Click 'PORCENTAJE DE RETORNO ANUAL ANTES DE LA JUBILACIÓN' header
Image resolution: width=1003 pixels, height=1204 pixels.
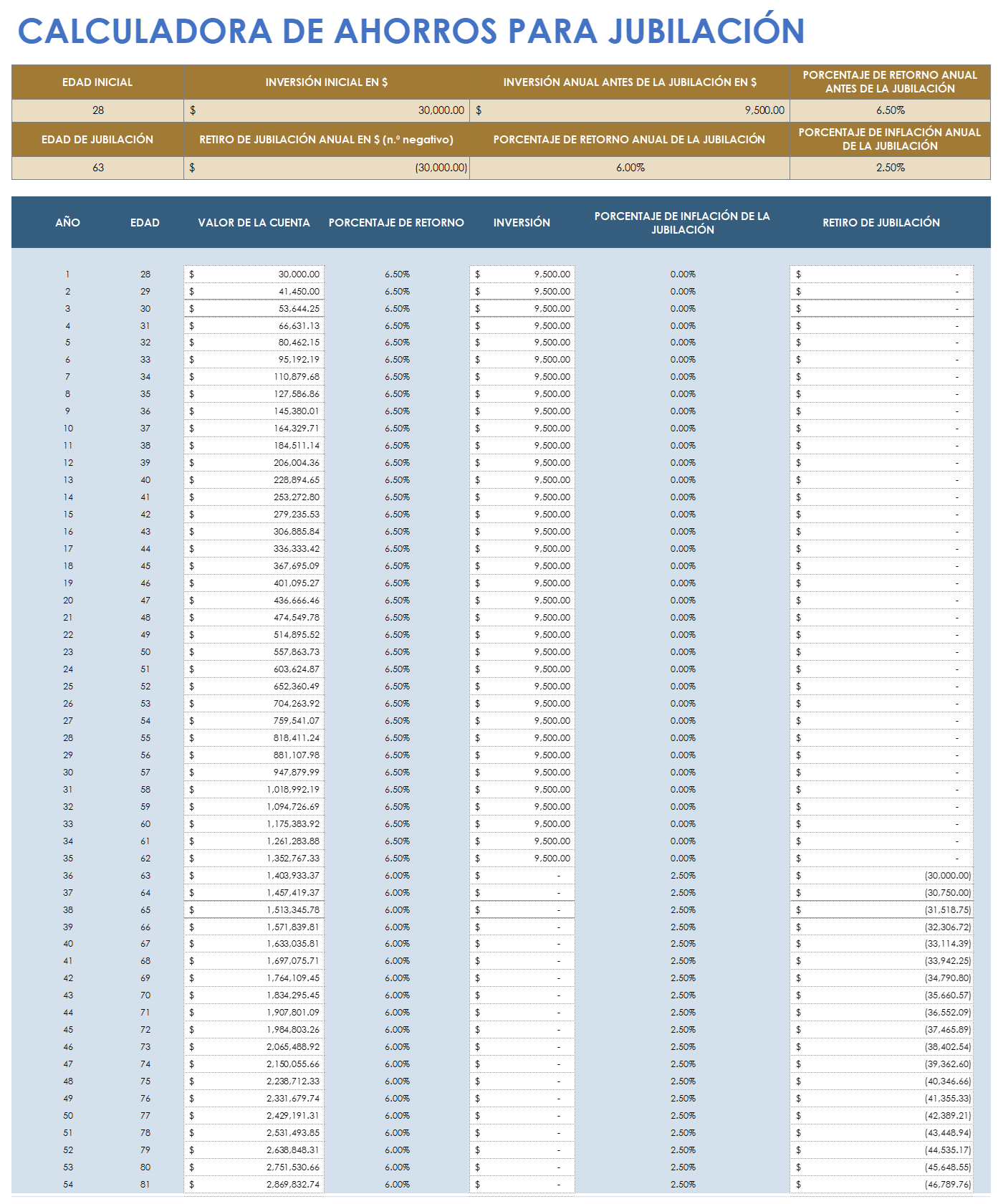pos(890,82)
